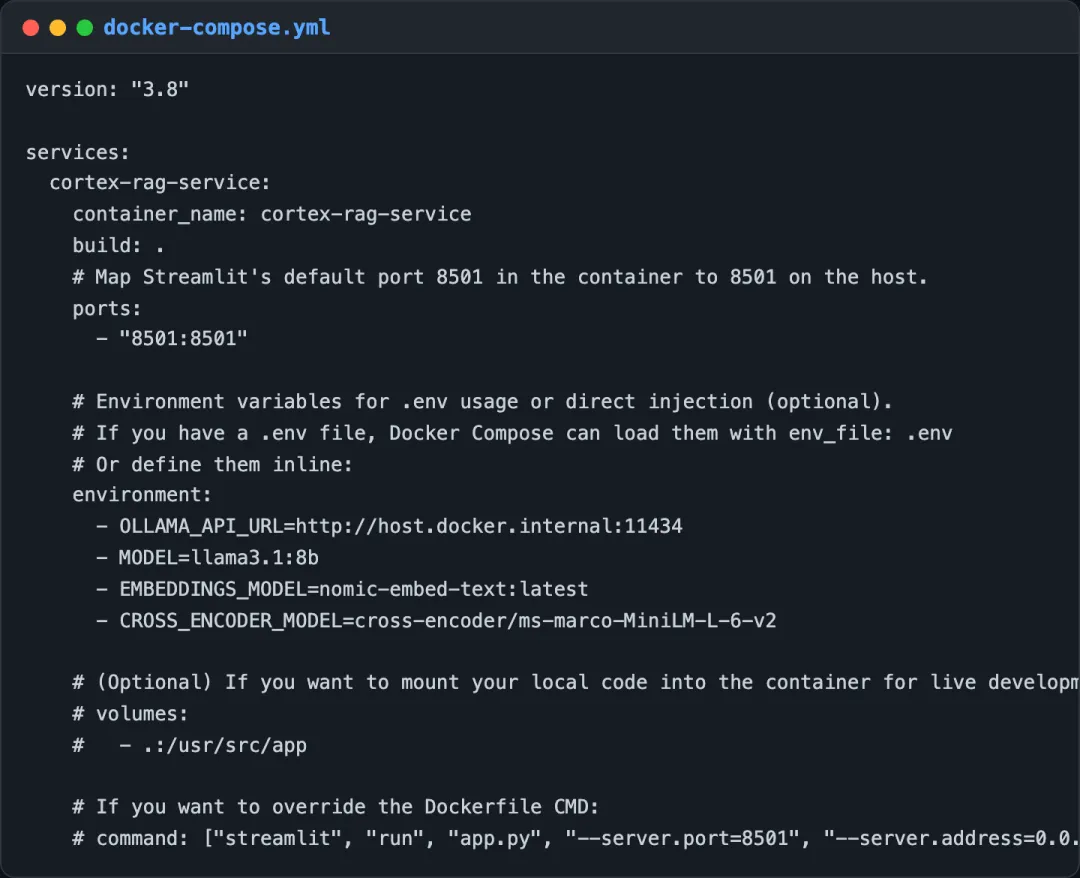Click the EMBEDDINGS_MODEL=nomic-embed-text:latest entry
This screenshot has width=1080, height=878.
[x=353, y=589]
